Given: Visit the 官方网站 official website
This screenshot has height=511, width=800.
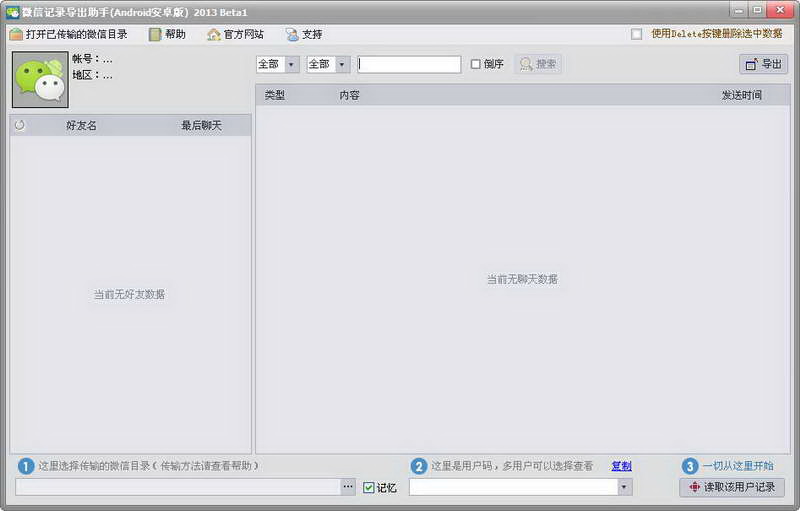Looking at the screenshot, I should coord(235,34).
